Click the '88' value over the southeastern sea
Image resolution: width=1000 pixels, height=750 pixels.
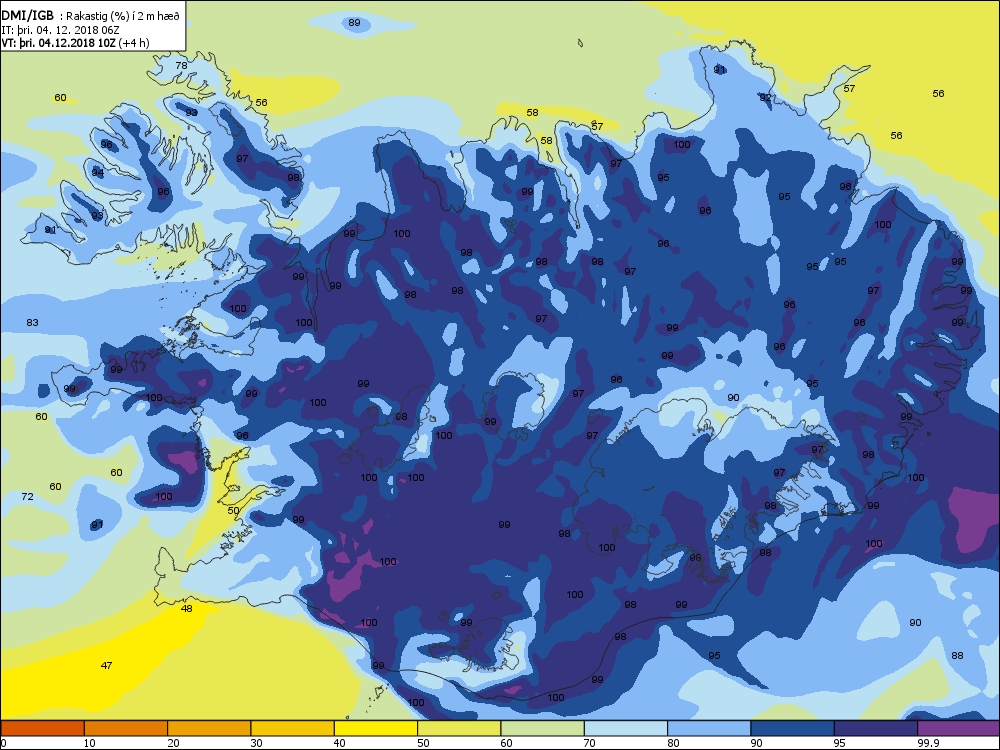957,655
